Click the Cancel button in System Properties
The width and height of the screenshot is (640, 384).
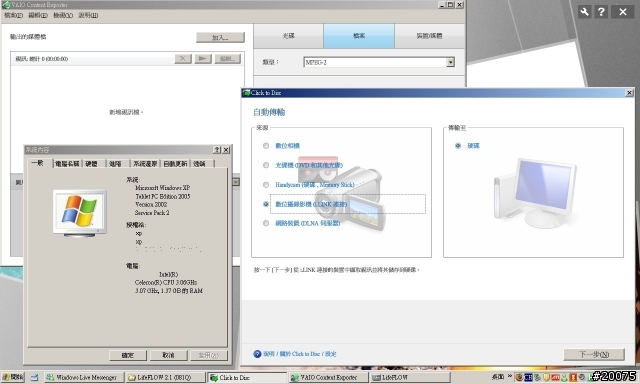point(169,355)
